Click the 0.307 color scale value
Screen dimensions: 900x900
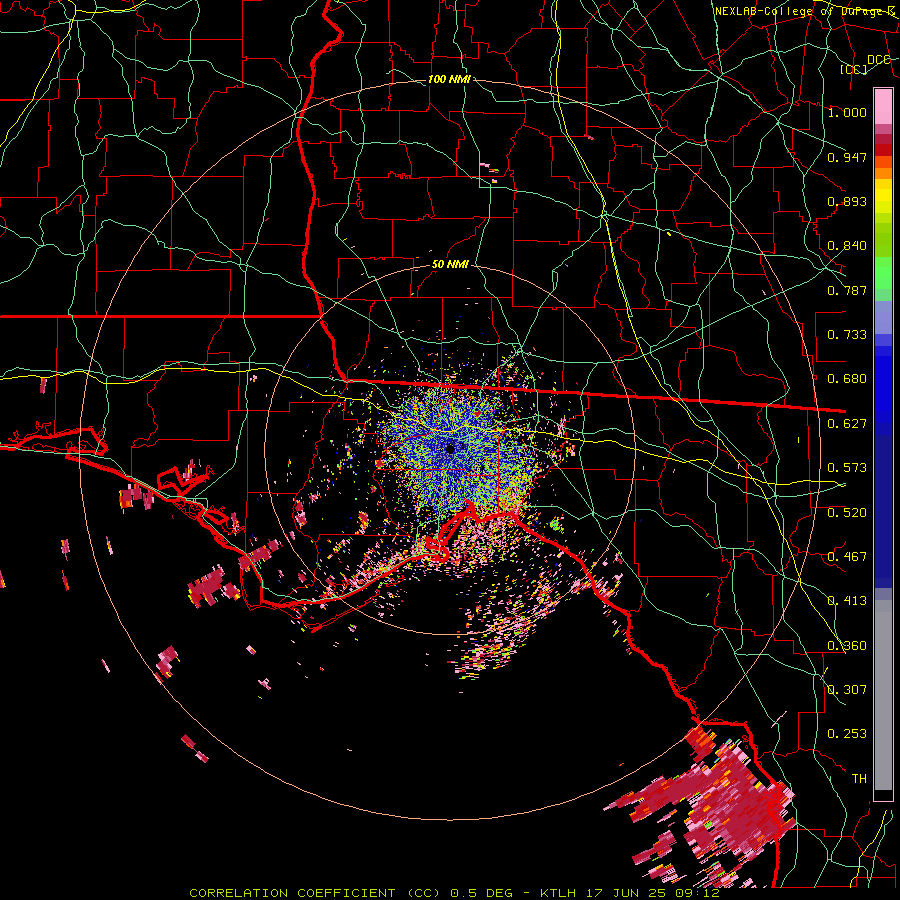click(847, 690)
